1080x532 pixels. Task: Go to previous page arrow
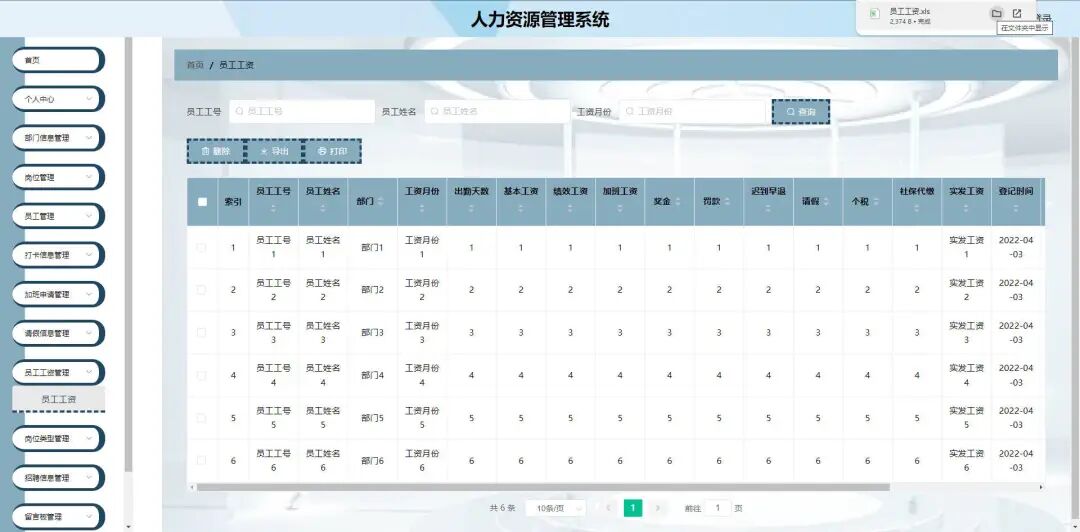point(608,508)
